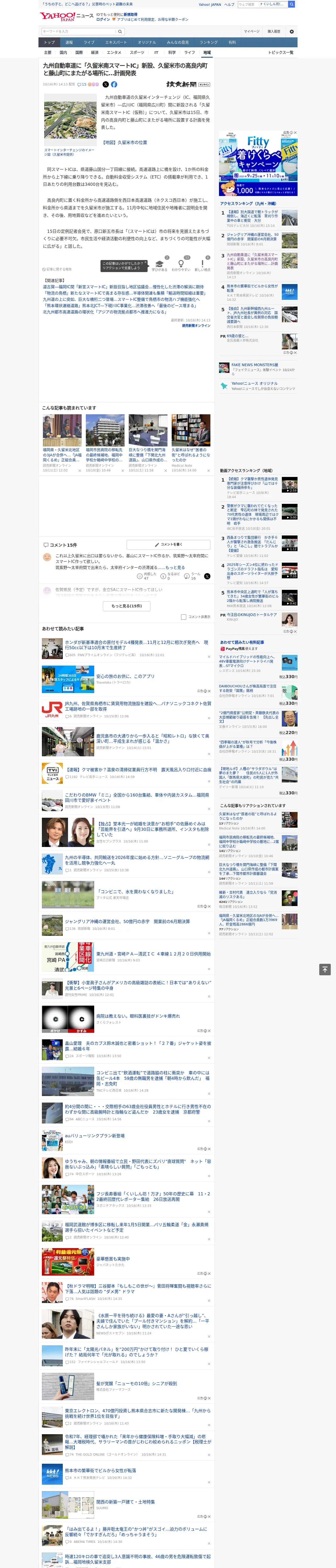Open the 国内 category tab
336x1568 pixels.
tap(63, 52)
